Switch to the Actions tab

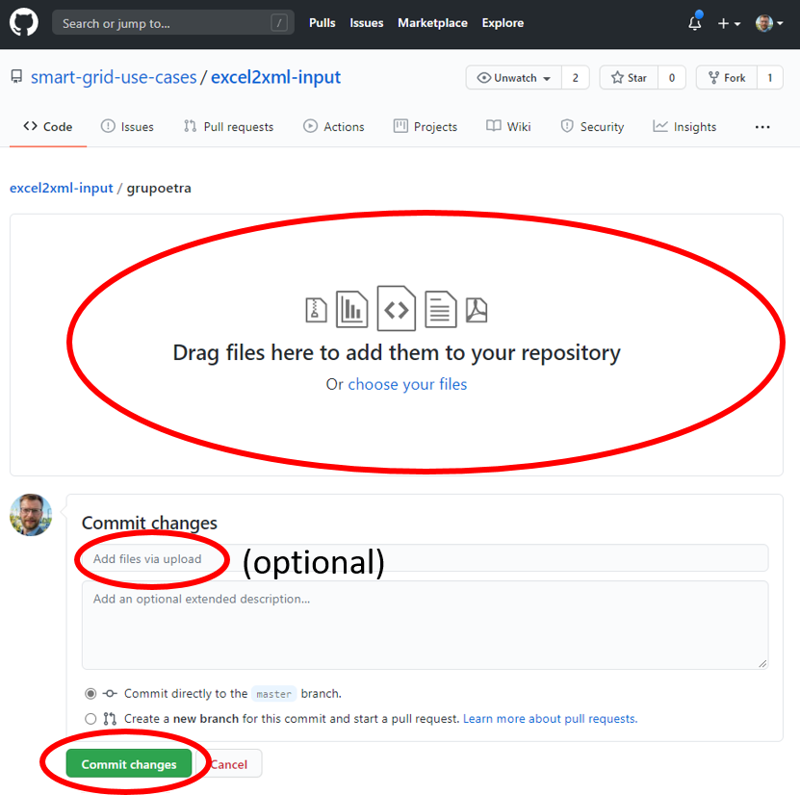(334, 127)
